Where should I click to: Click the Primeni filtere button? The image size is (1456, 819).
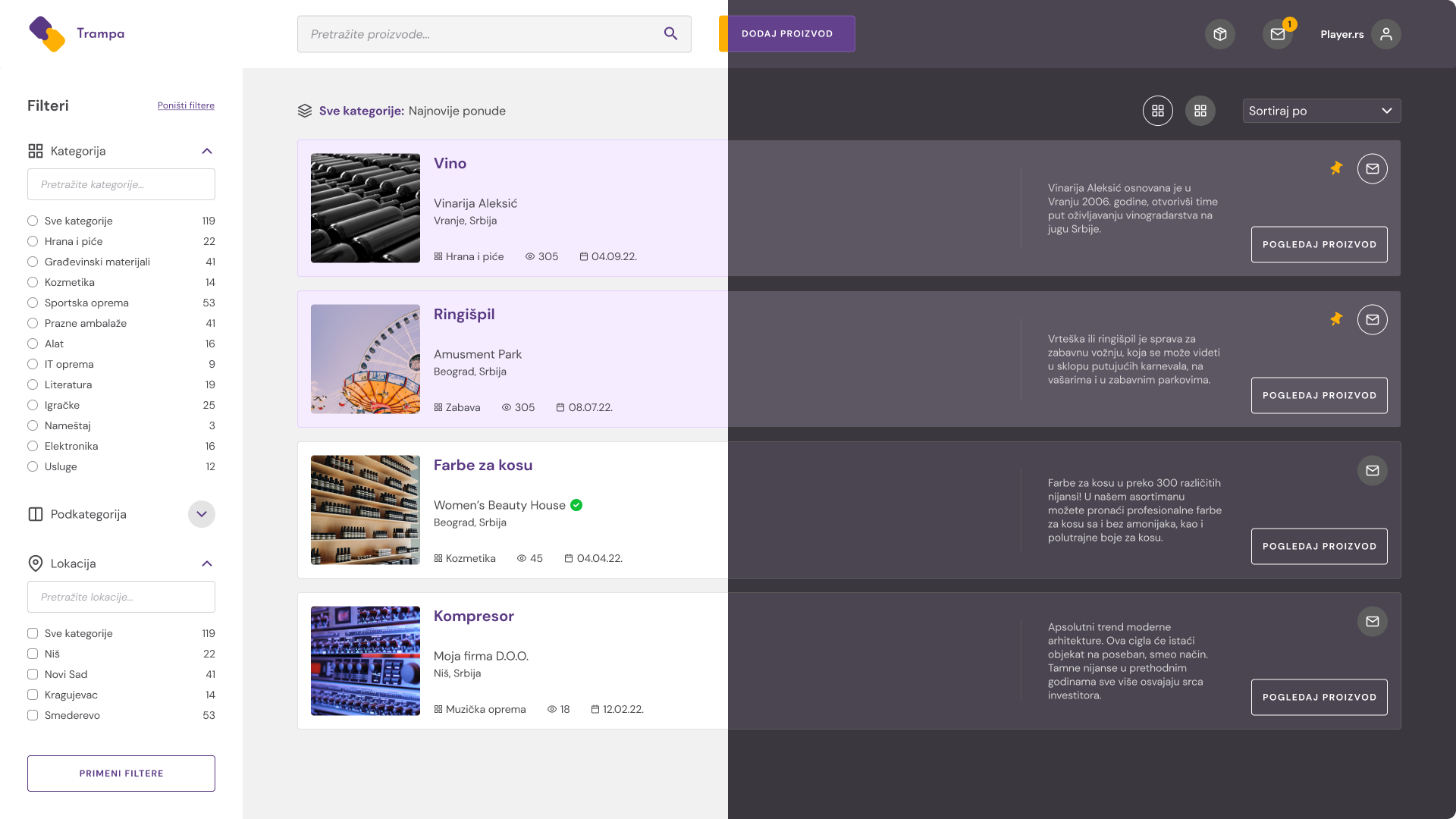[x=121, y=773]
